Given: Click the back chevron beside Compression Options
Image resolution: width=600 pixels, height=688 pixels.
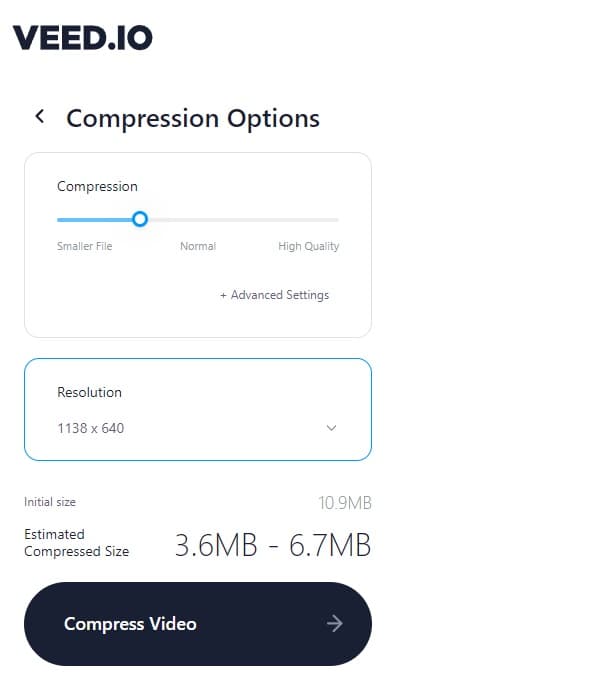Looking at the screenshot, I should (x=40, y=116).
